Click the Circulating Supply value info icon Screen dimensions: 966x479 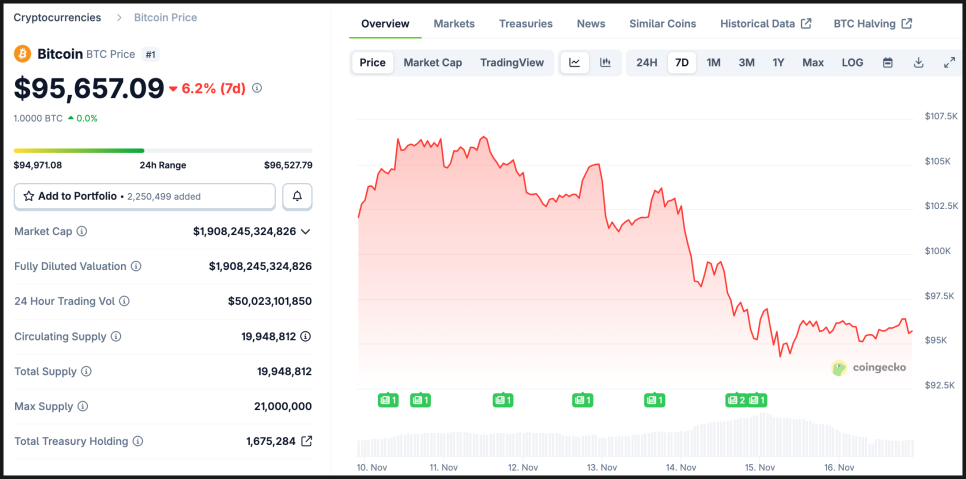[305, 337]
